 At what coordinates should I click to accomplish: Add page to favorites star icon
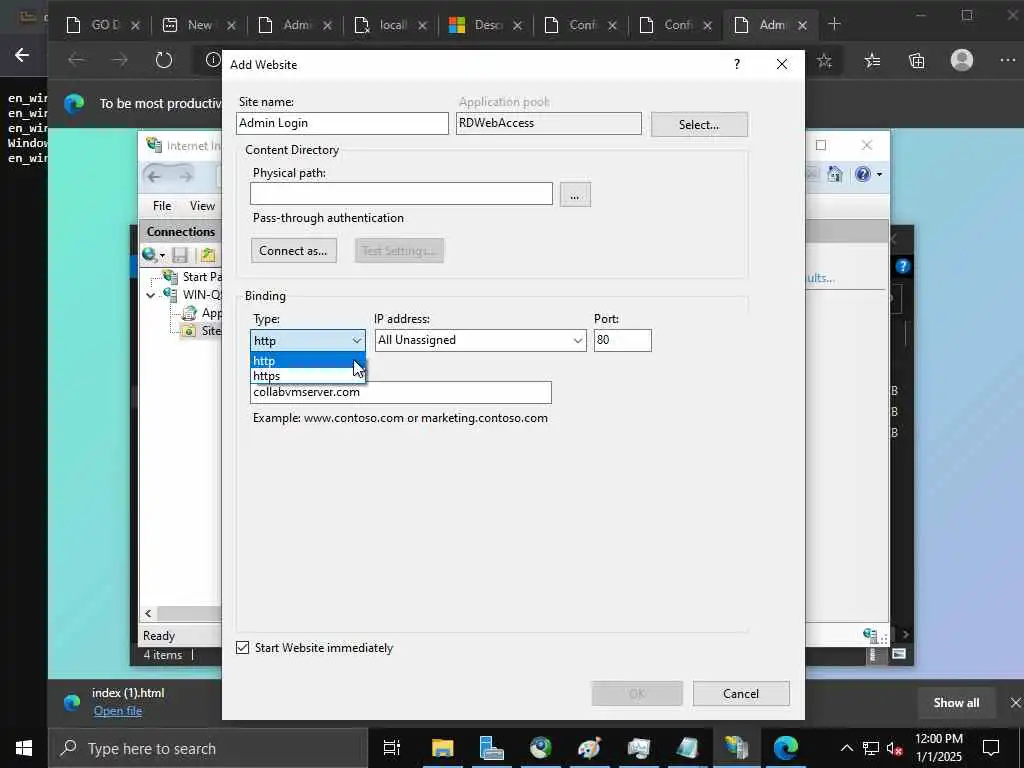[x=824, y=61]
